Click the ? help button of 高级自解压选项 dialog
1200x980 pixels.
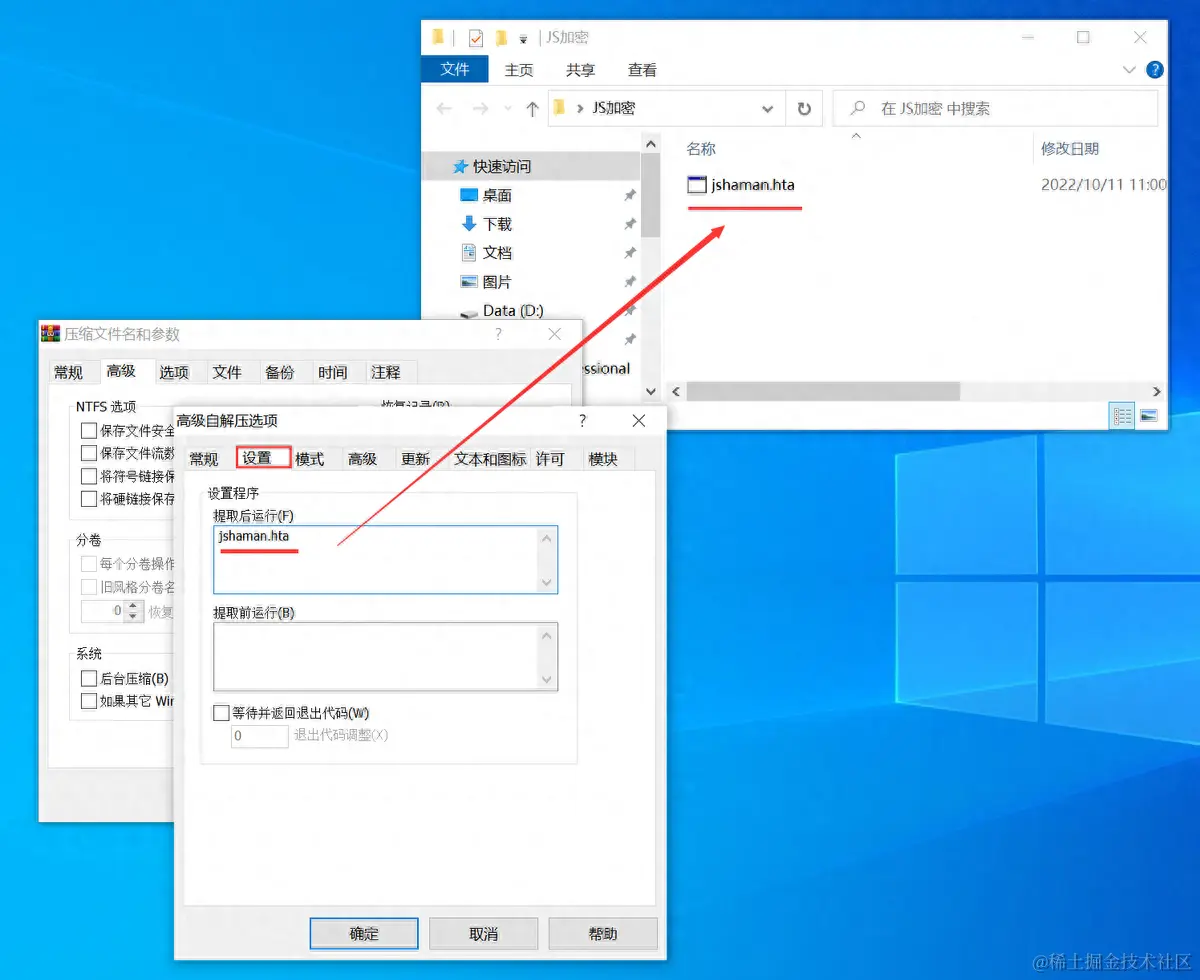click(583, 421)
